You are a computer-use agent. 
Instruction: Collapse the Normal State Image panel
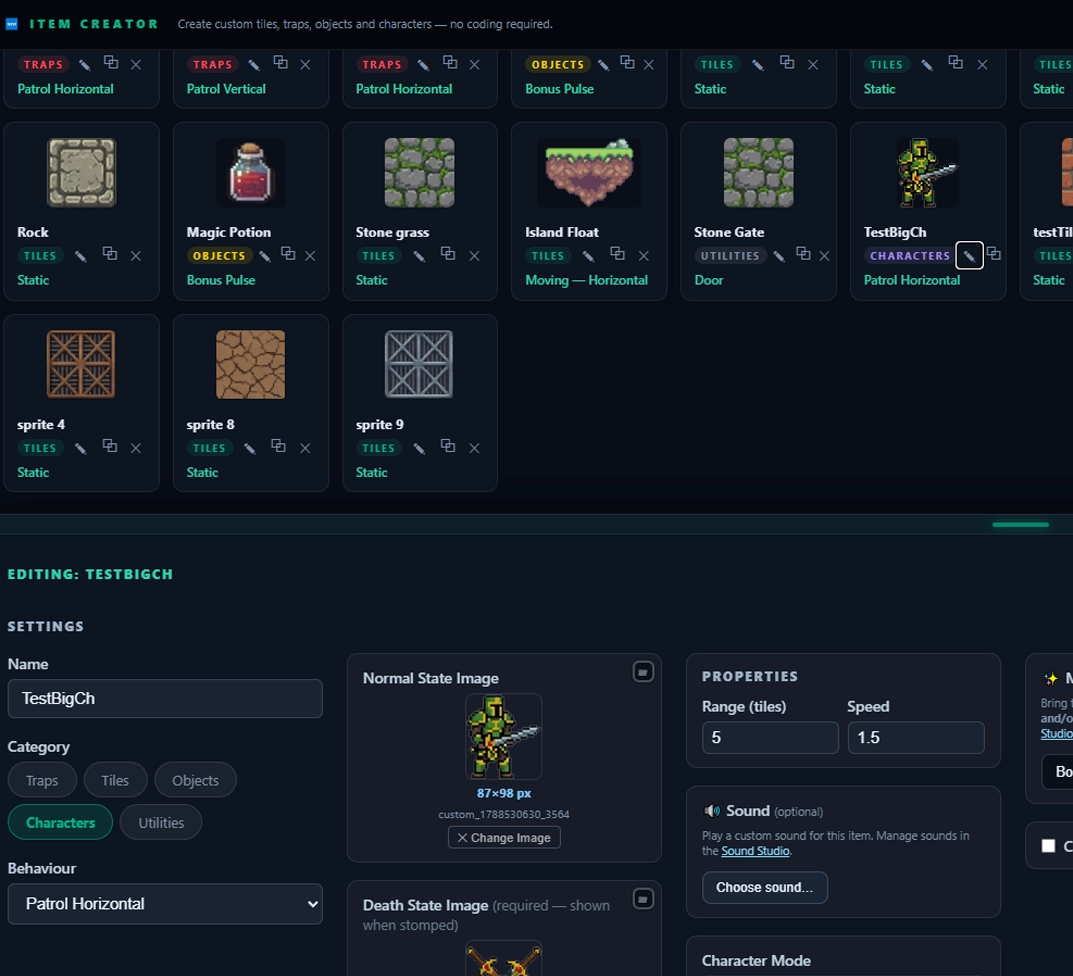[x=643, y=672]
